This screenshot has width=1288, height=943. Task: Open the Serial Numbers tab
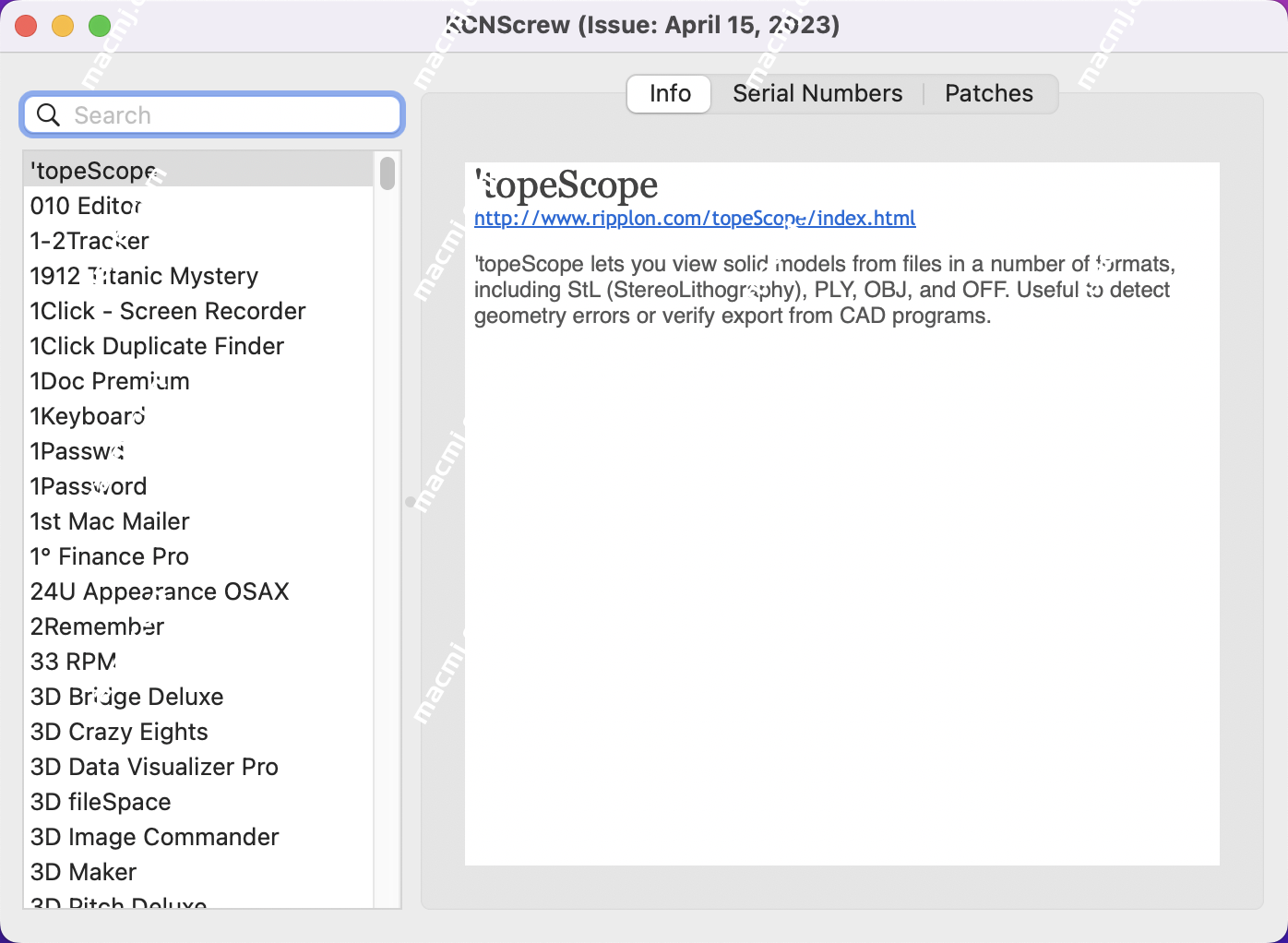tap(817, 94)
